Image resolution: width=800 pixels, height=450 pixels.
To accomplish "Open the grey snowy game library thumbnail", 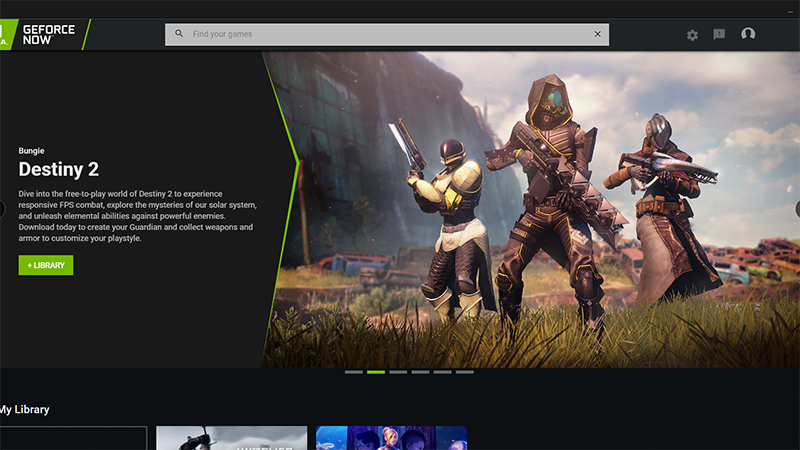I will (x=232, y=438).
